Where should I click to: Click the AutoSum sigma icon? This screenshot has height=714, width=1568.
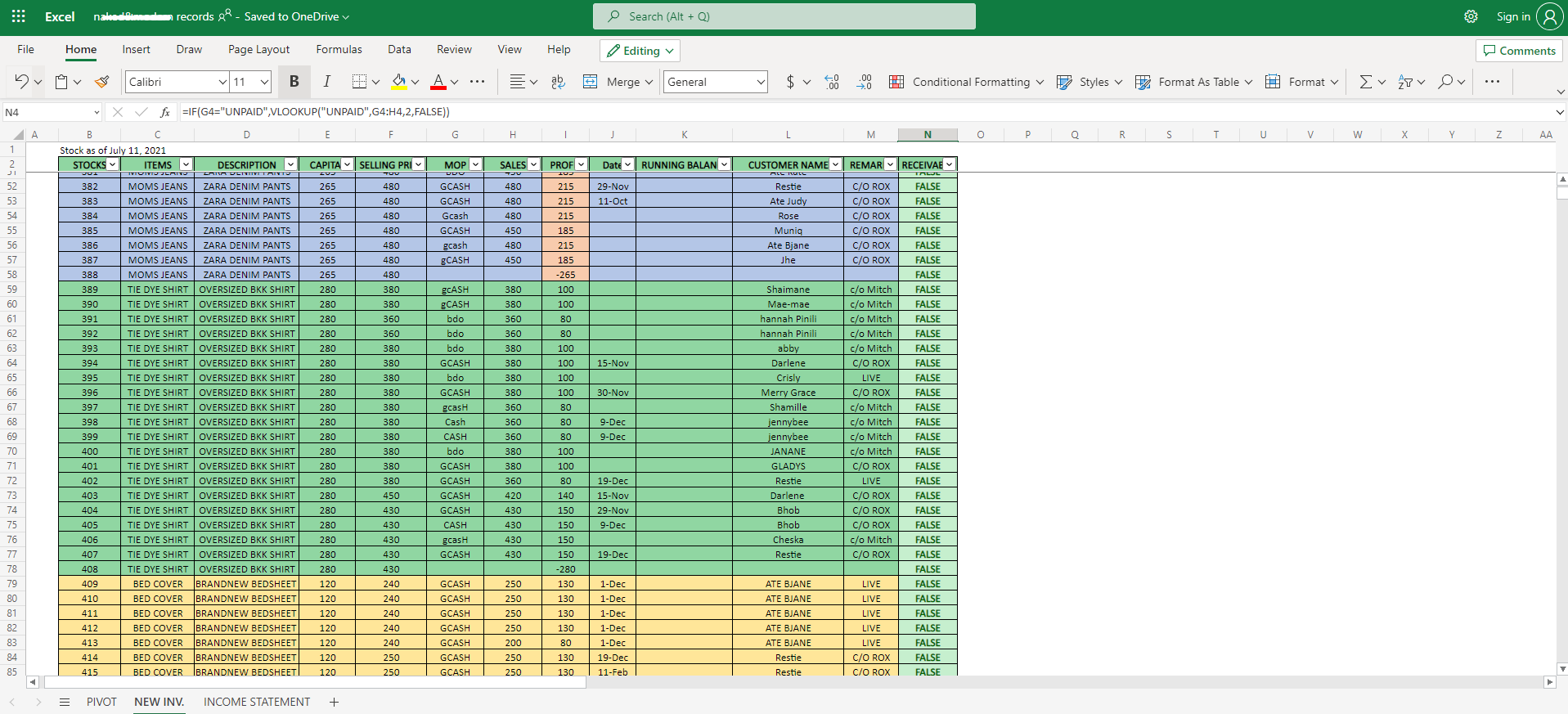click(x=1365, y=82)
